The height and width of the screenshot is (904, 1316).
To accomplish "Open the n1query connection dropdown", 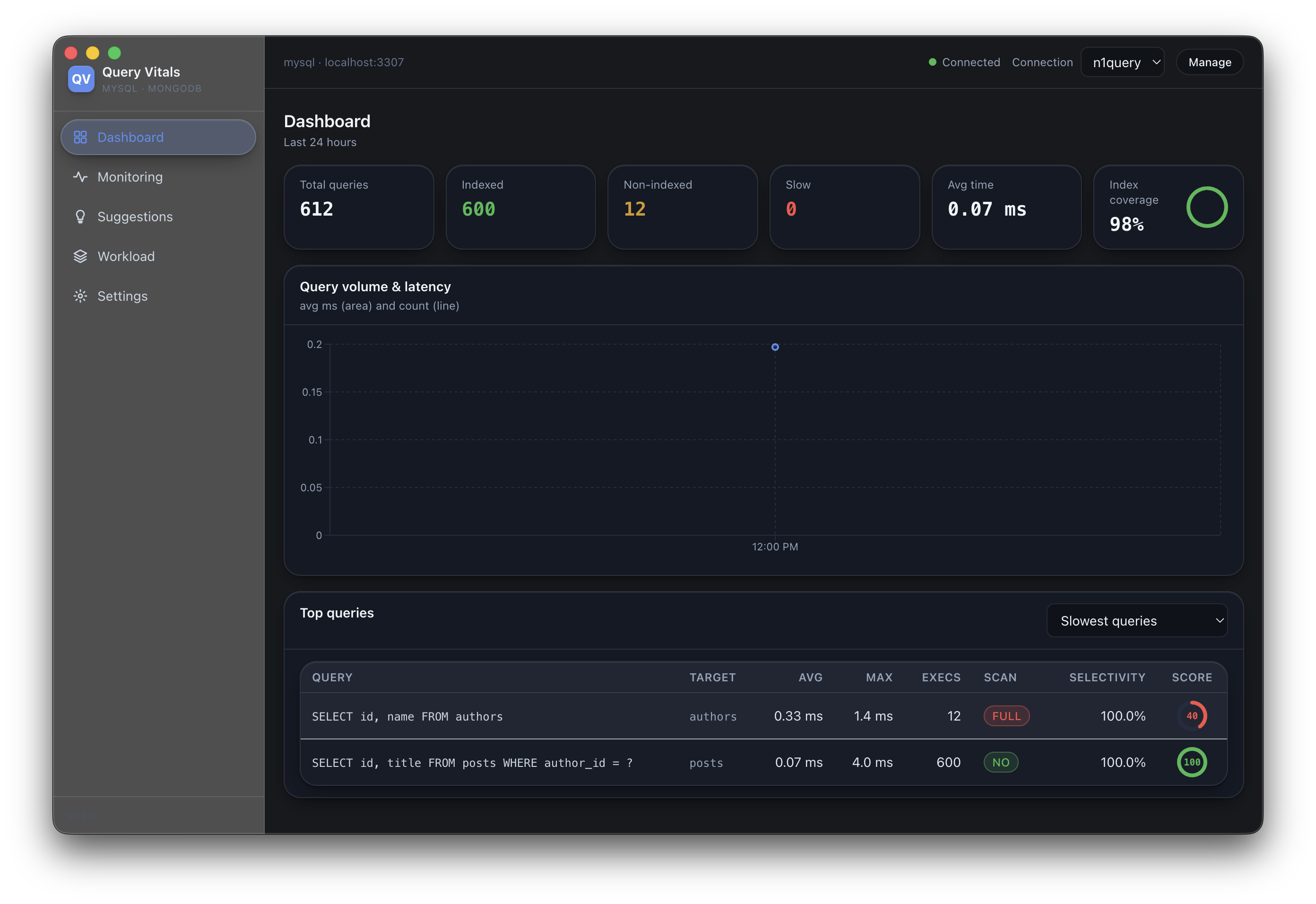I will (1122, 62).
